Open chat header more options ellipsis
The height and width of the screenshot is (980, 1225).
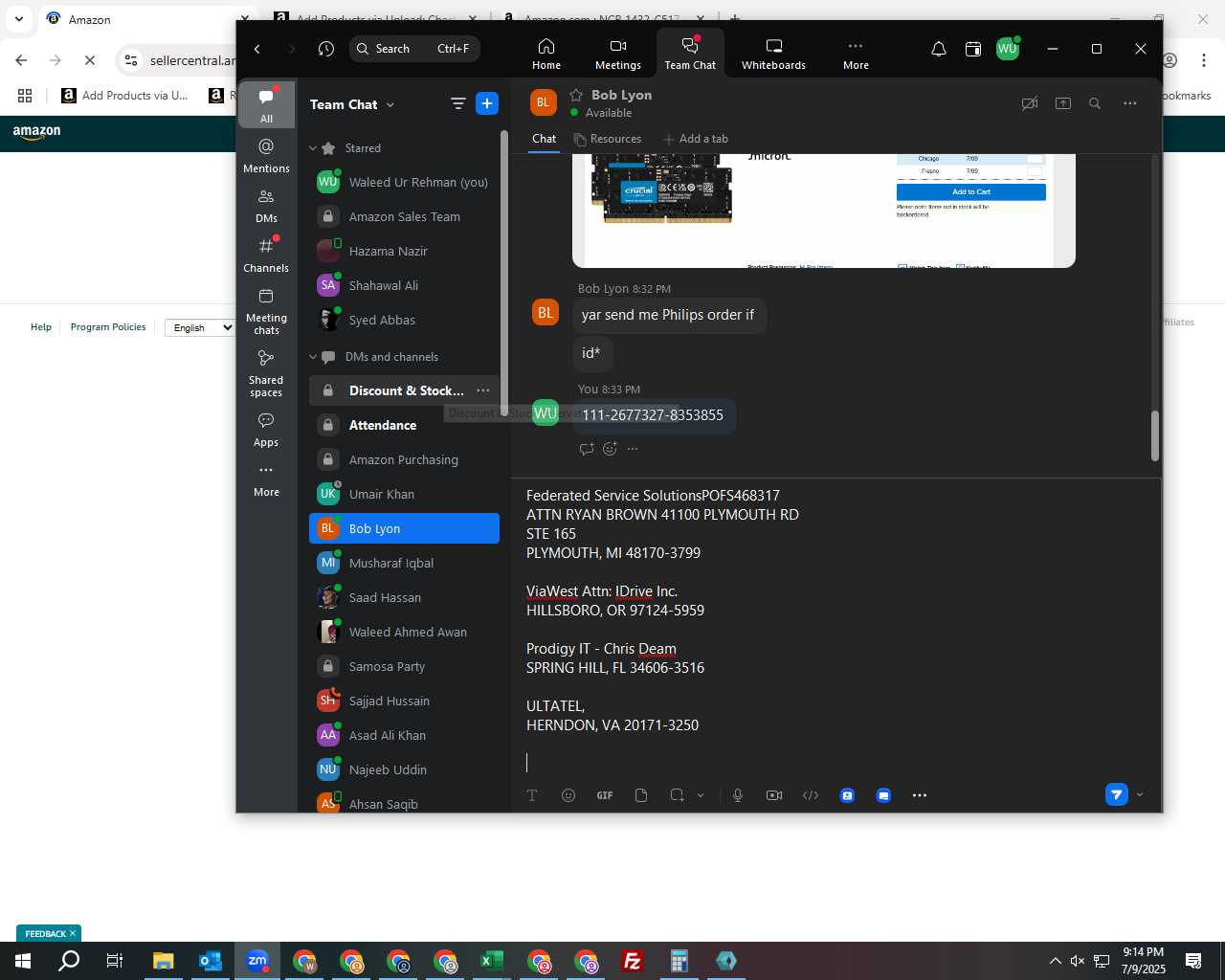[1130, 103]
